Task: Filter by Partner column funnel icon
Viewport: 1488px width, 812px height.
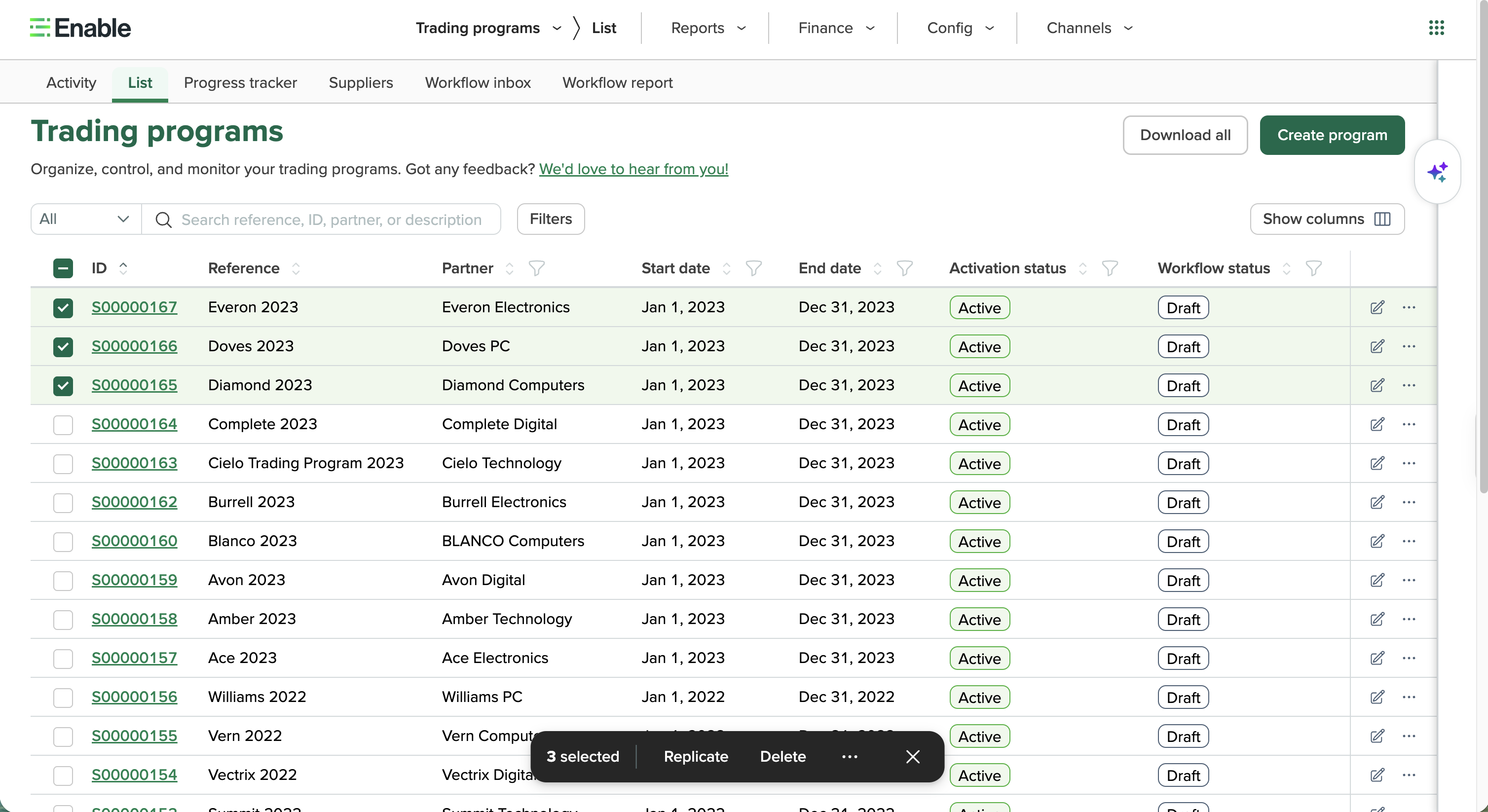Action: coord(537,268)
